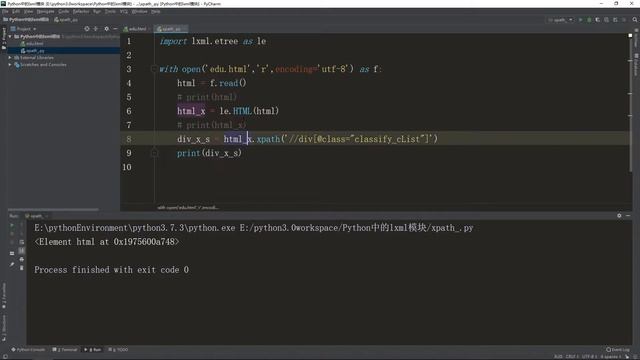Open Python Console tool window
This screenshot has width=640, height=360.
click(28, 350)
